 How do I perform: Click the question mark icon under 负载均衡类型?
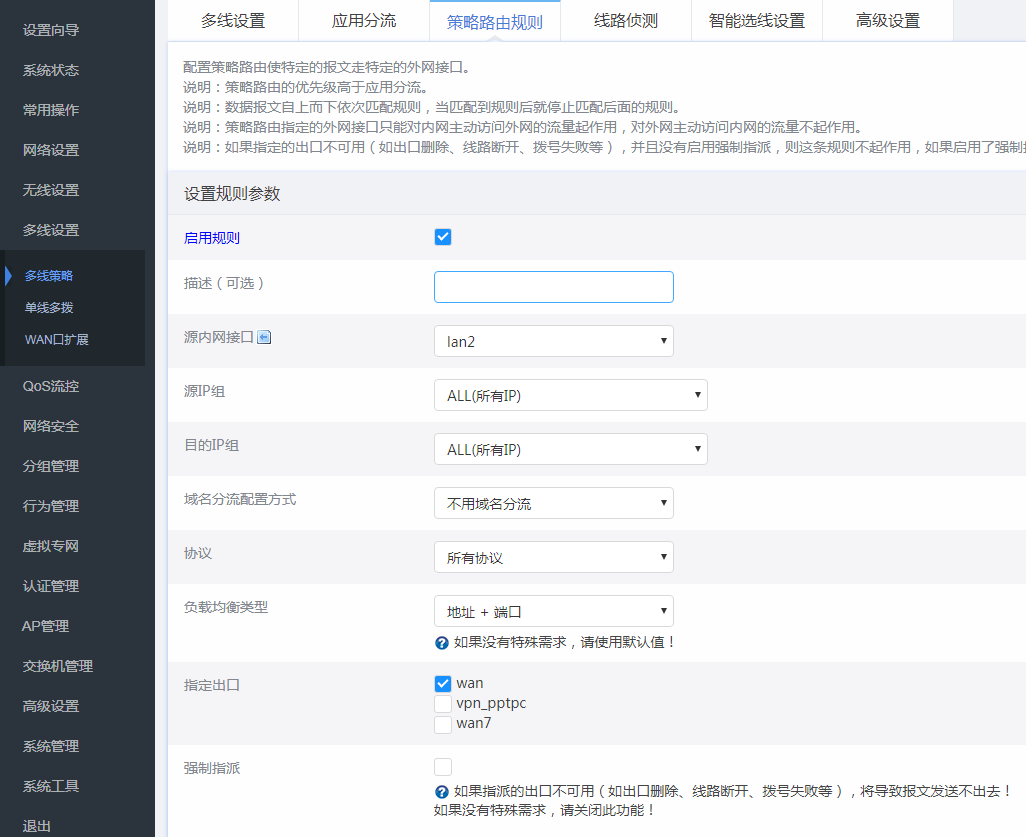(x=441, y=642)
